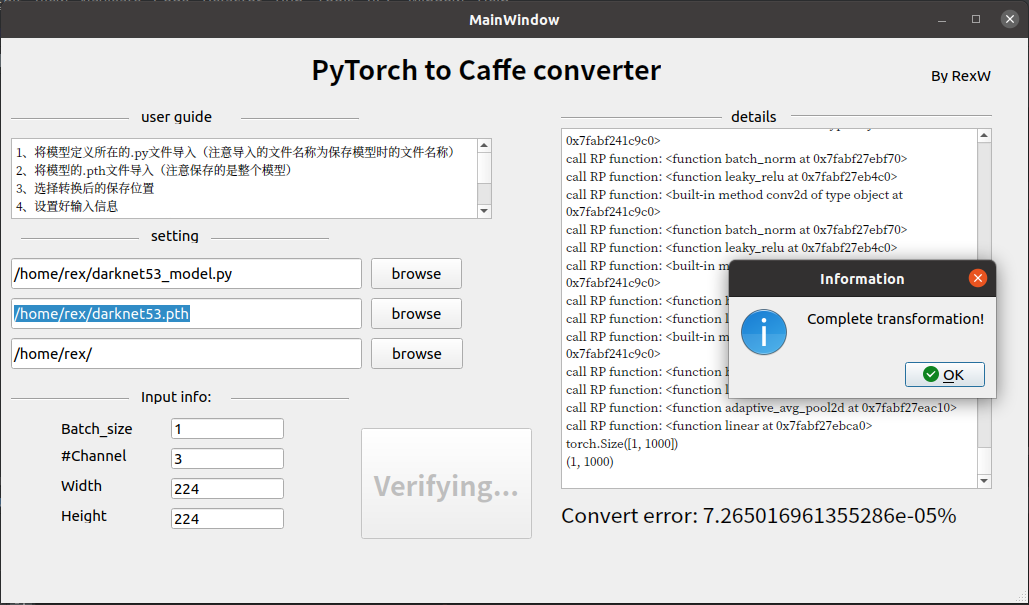Viewport: 1029px width, 605px height.
Task: Browse for the darknet53_model.py file
Action: click(416, 274)
